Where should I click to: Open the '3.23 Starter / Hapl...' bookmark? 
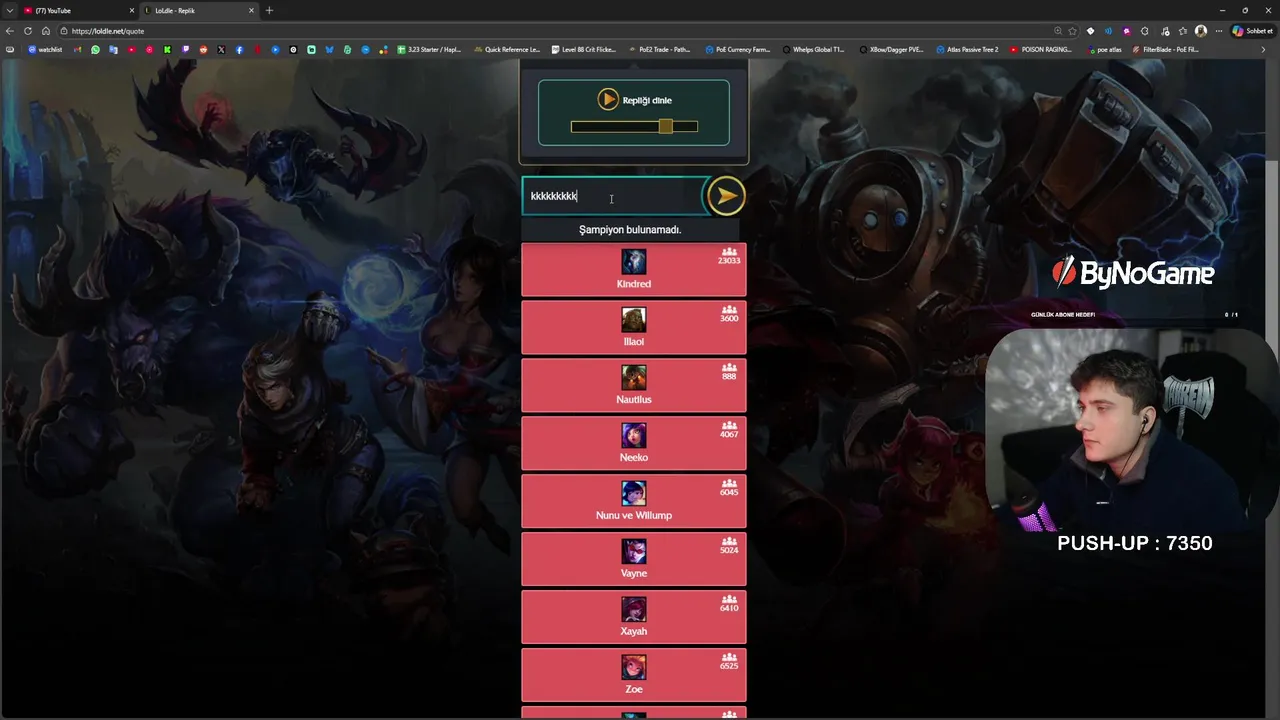tap(430, 49)
